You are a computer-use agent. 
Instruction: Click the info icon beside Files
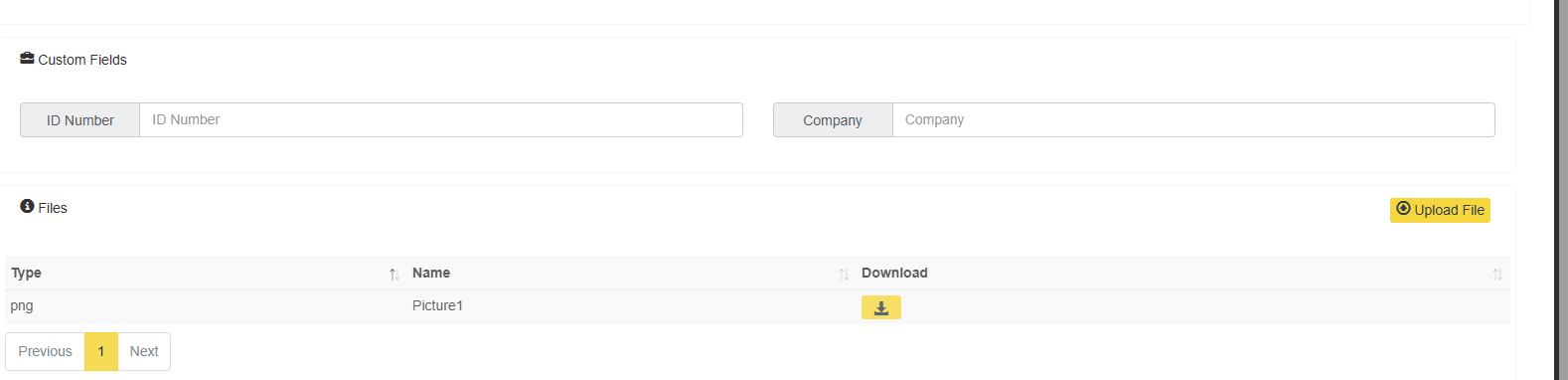pyautogui.click(x=27, y=206)
